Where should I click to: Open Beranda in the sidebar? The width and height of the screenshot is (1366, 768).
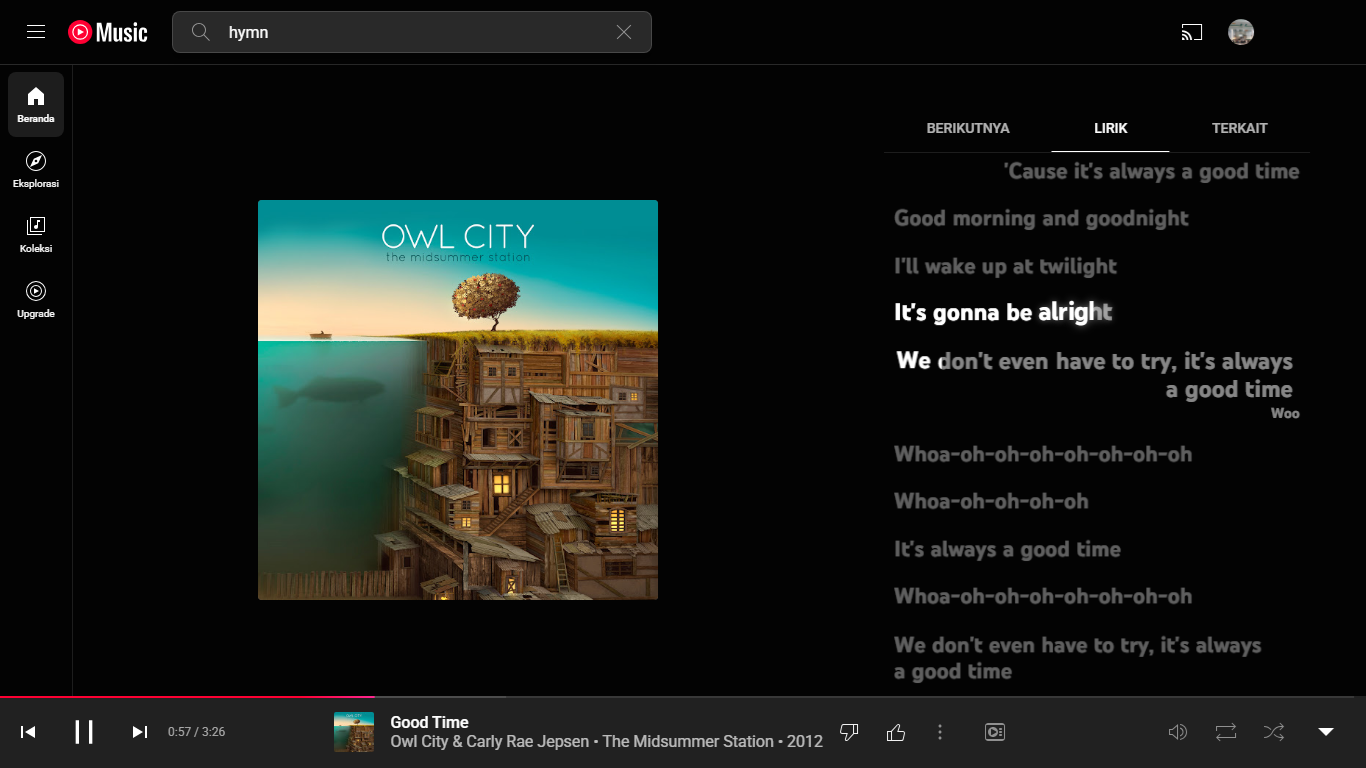36,104
